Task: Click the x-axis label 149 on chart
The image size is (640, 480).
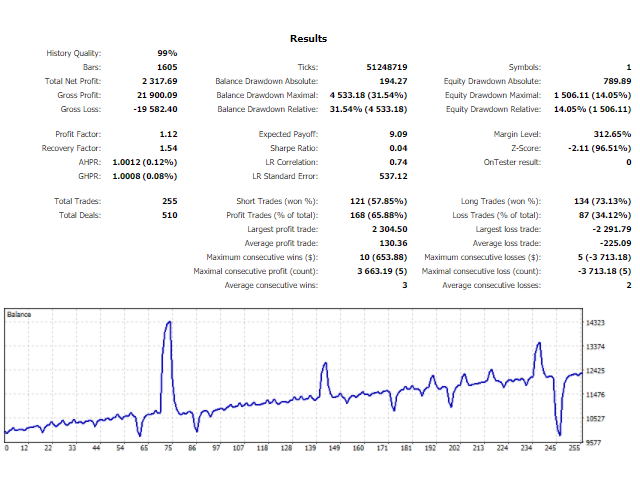Action: click(334, 448)
